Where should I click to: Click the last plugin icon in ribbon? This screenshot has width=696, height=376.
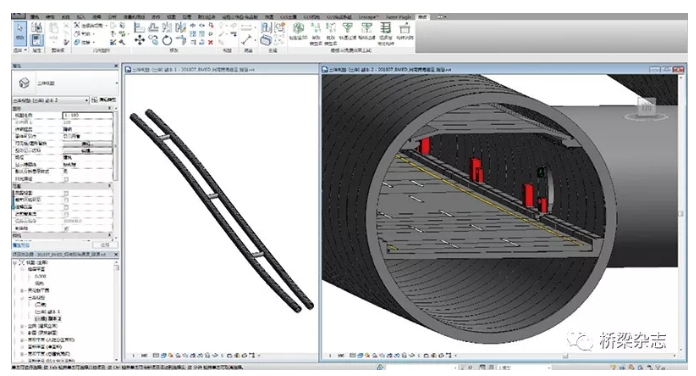click(404, 29)
